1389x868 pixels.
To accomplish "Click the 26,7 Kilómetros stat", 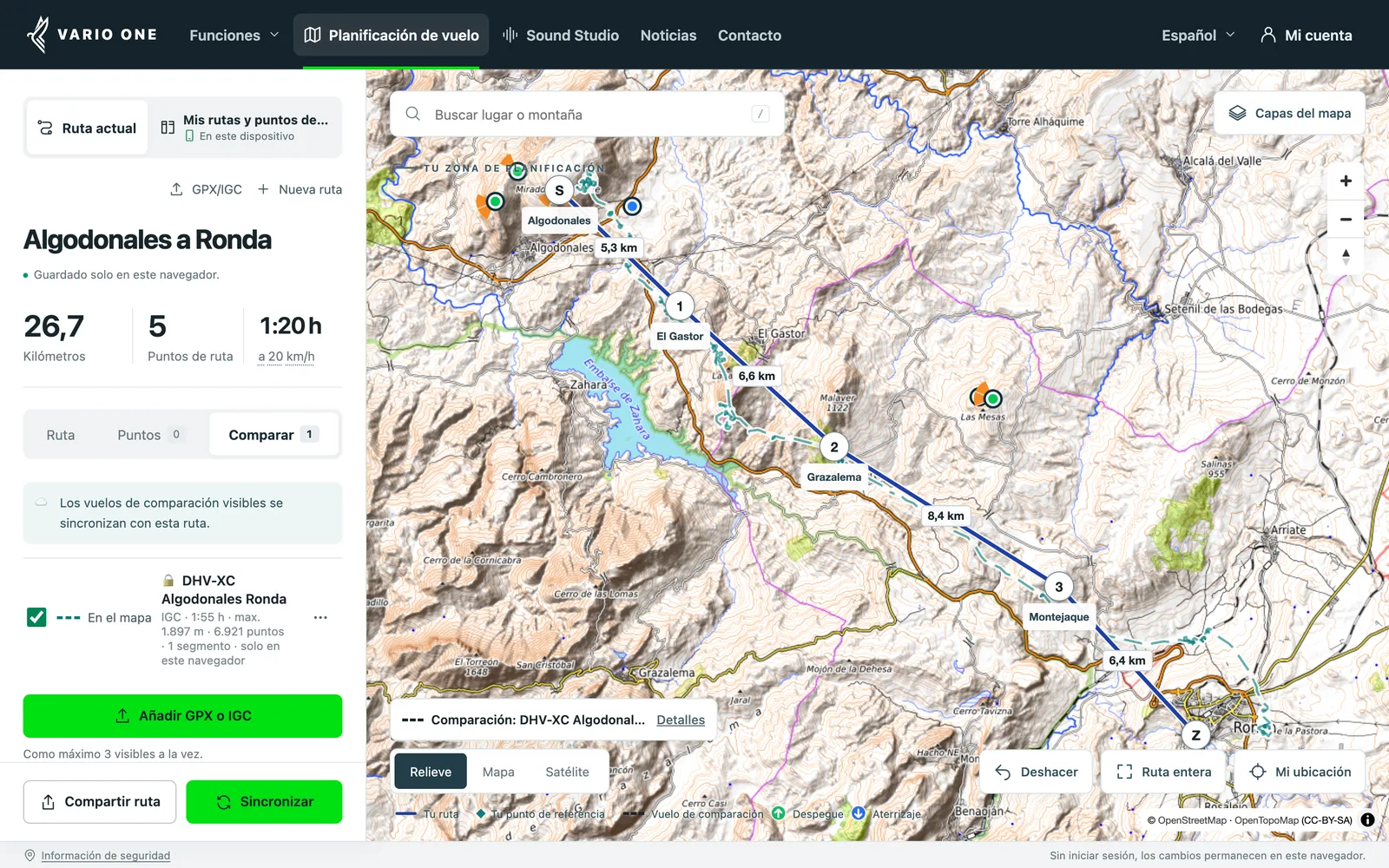I will [x=55, y=337].
